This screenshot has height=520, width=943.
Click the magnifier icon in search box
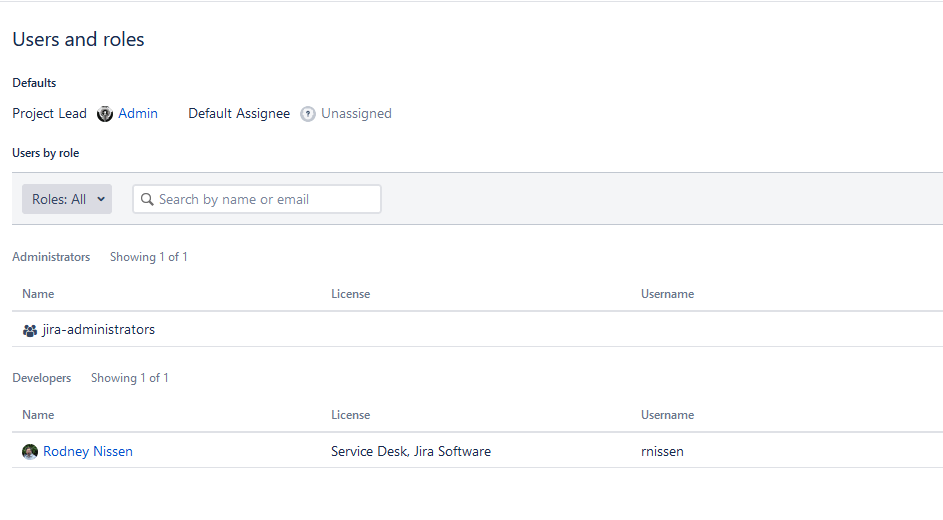(148, 199)
